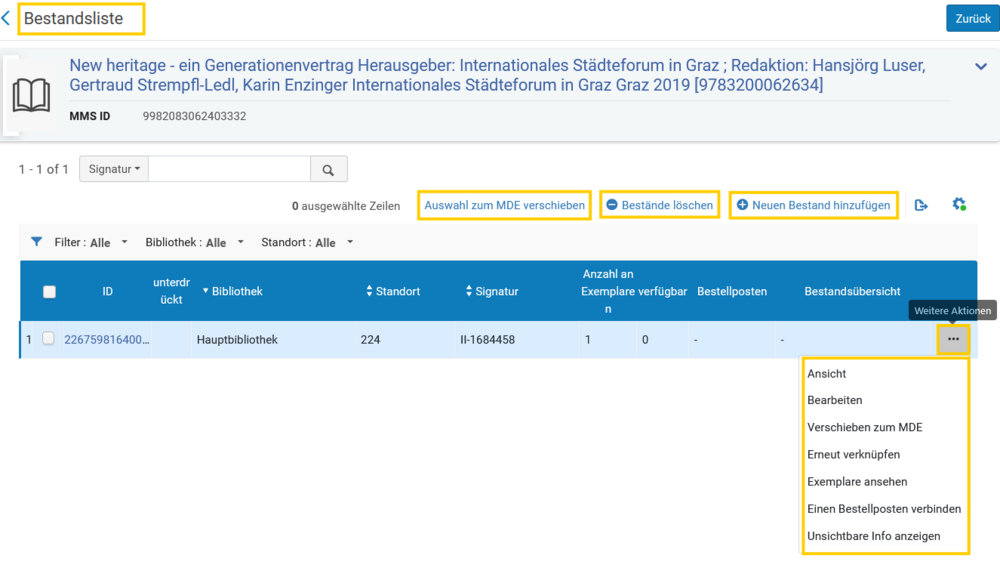Sort by the Signatur column arrows

(x=469, y=291)
